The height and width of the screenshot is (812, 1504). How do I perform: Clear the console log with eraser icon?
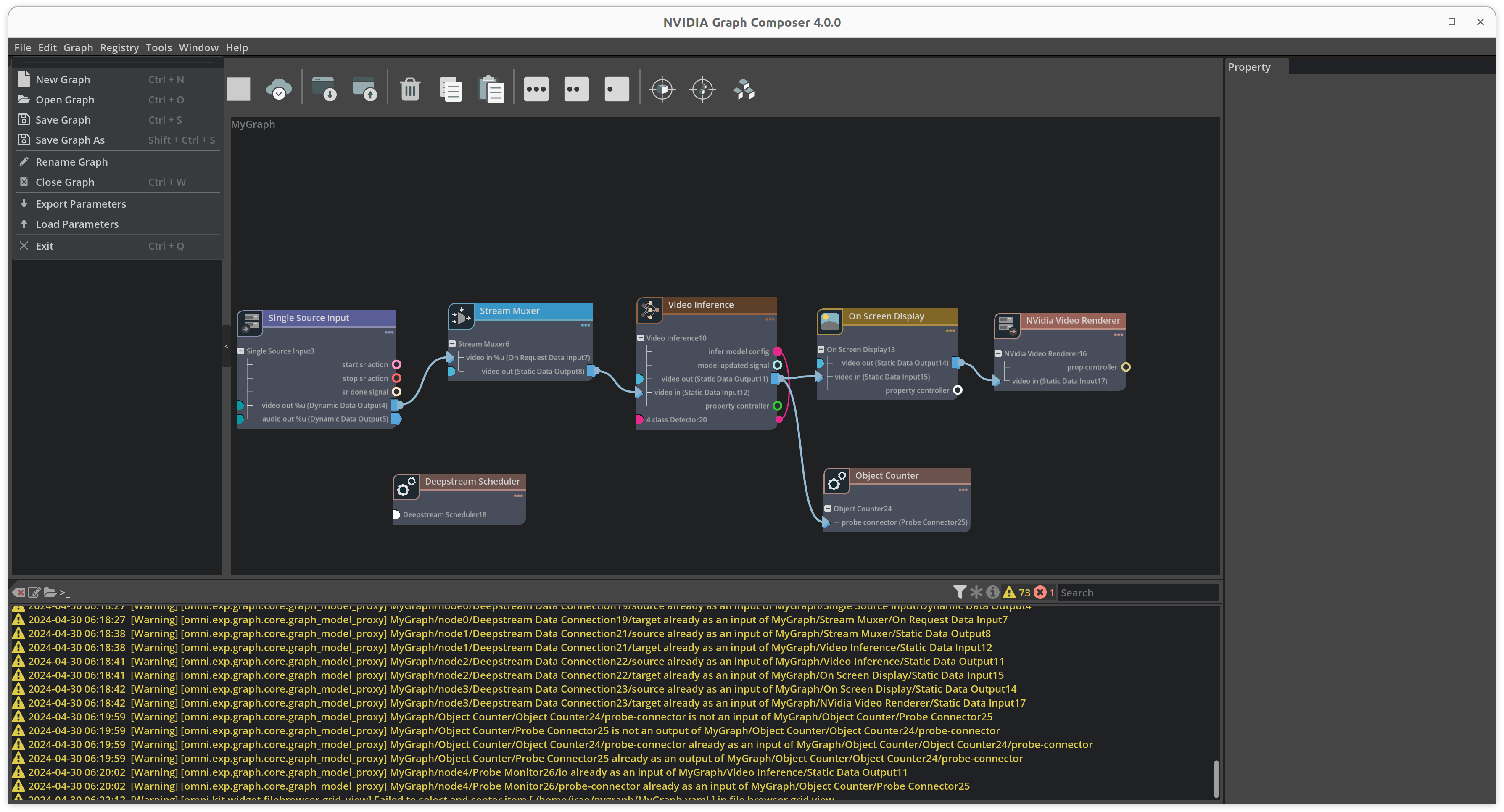(18, 593)
